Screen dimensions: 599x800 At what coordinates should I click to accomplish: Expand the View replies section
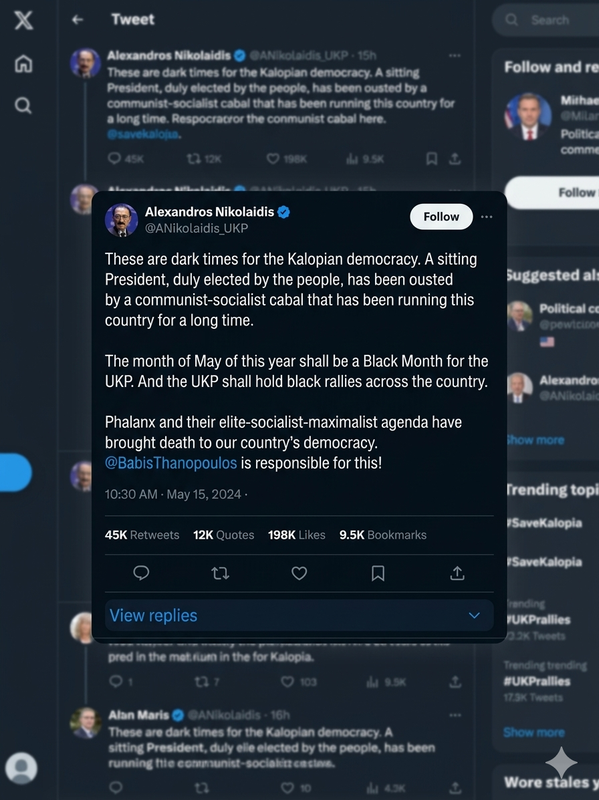click(x=299, y=615)
